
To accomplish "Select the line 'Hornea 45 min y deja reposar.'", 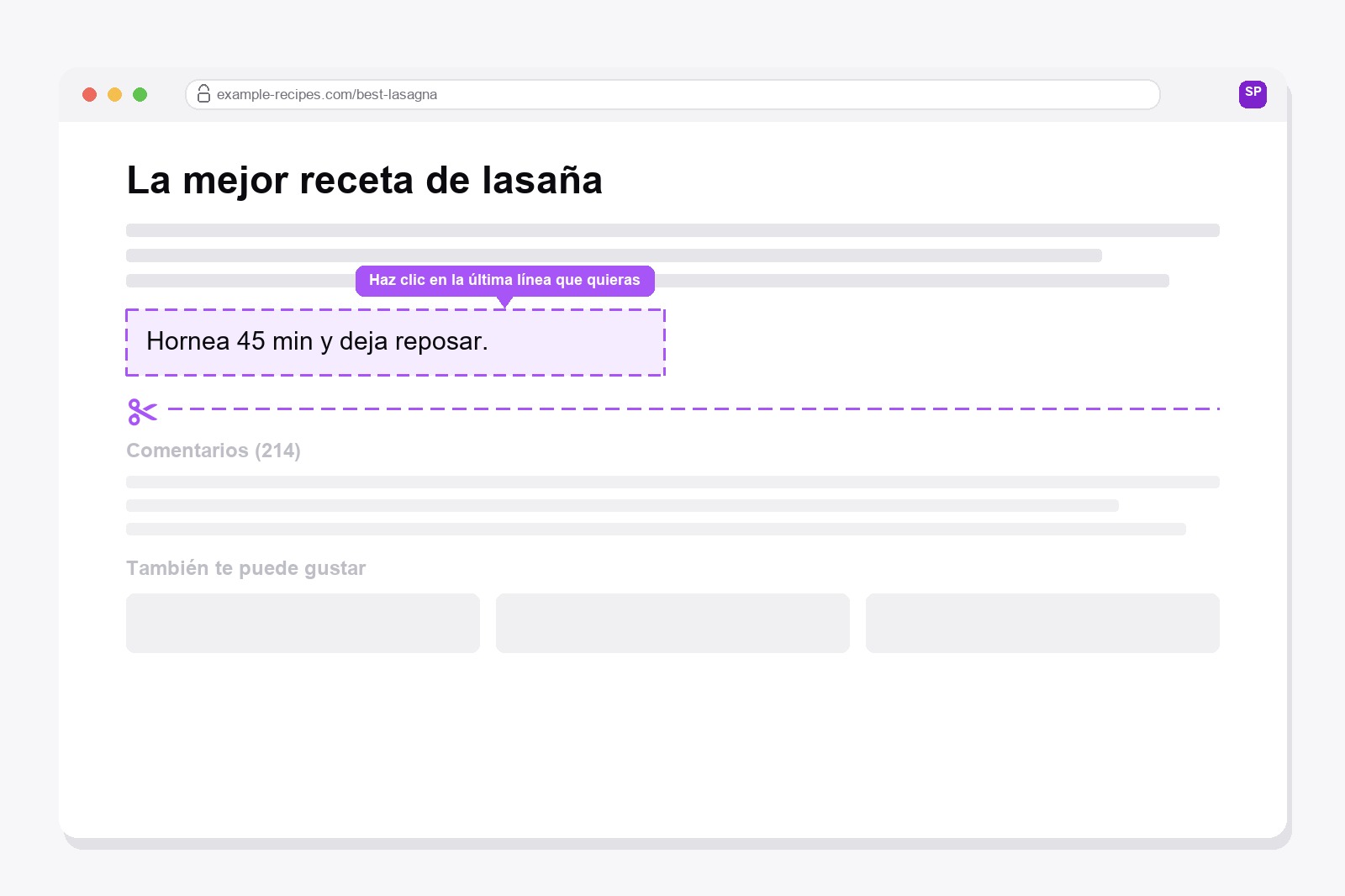I will point(395,342).
